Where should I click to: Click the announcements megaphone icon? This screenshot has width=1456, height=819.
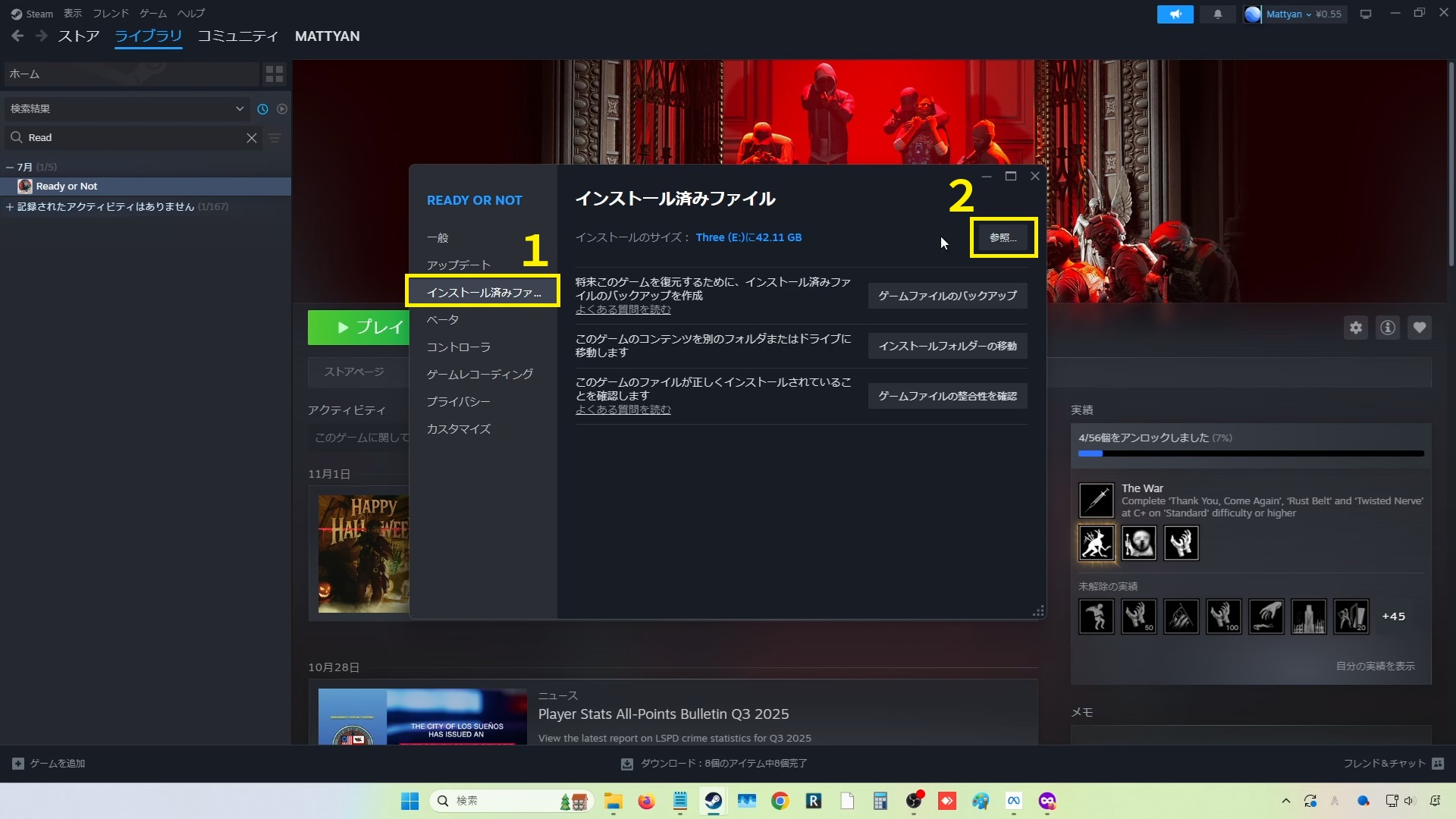[x=1175, y=14]
